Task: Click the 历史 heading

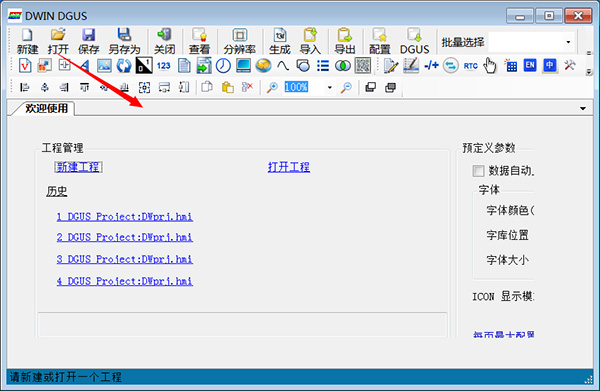Action: 57,191
